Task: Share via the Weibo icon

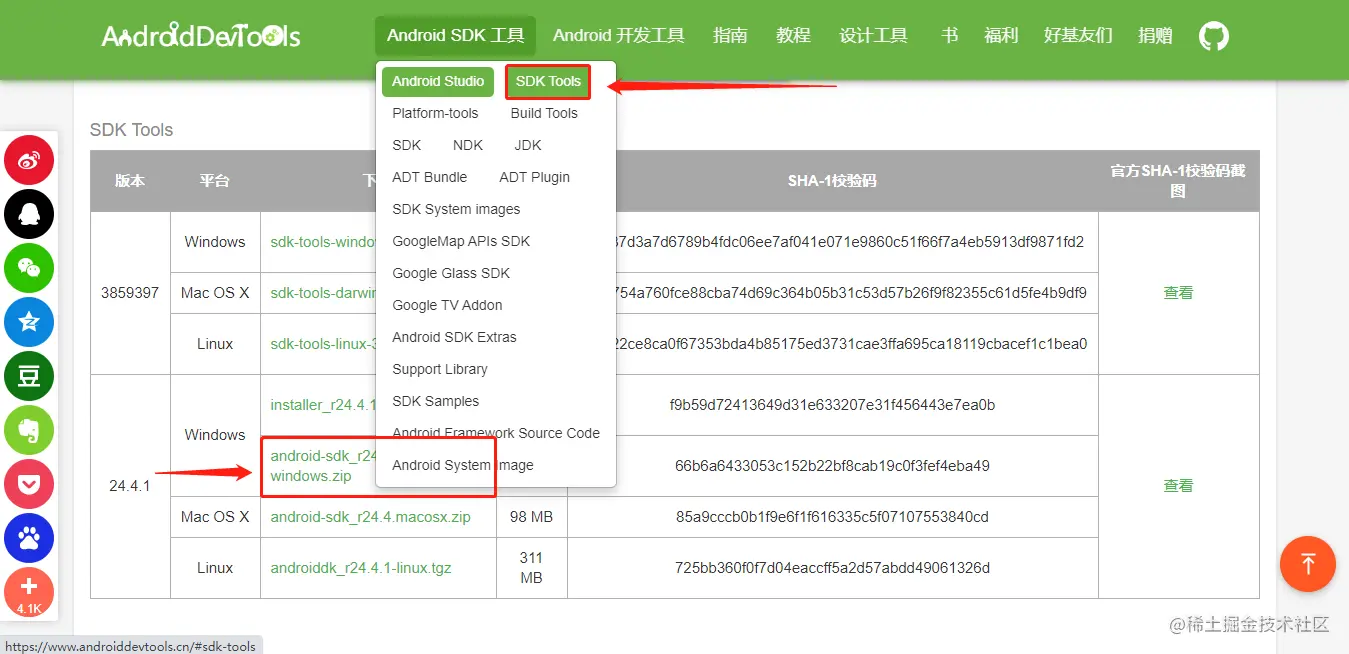Action: (x=29, y=160)
